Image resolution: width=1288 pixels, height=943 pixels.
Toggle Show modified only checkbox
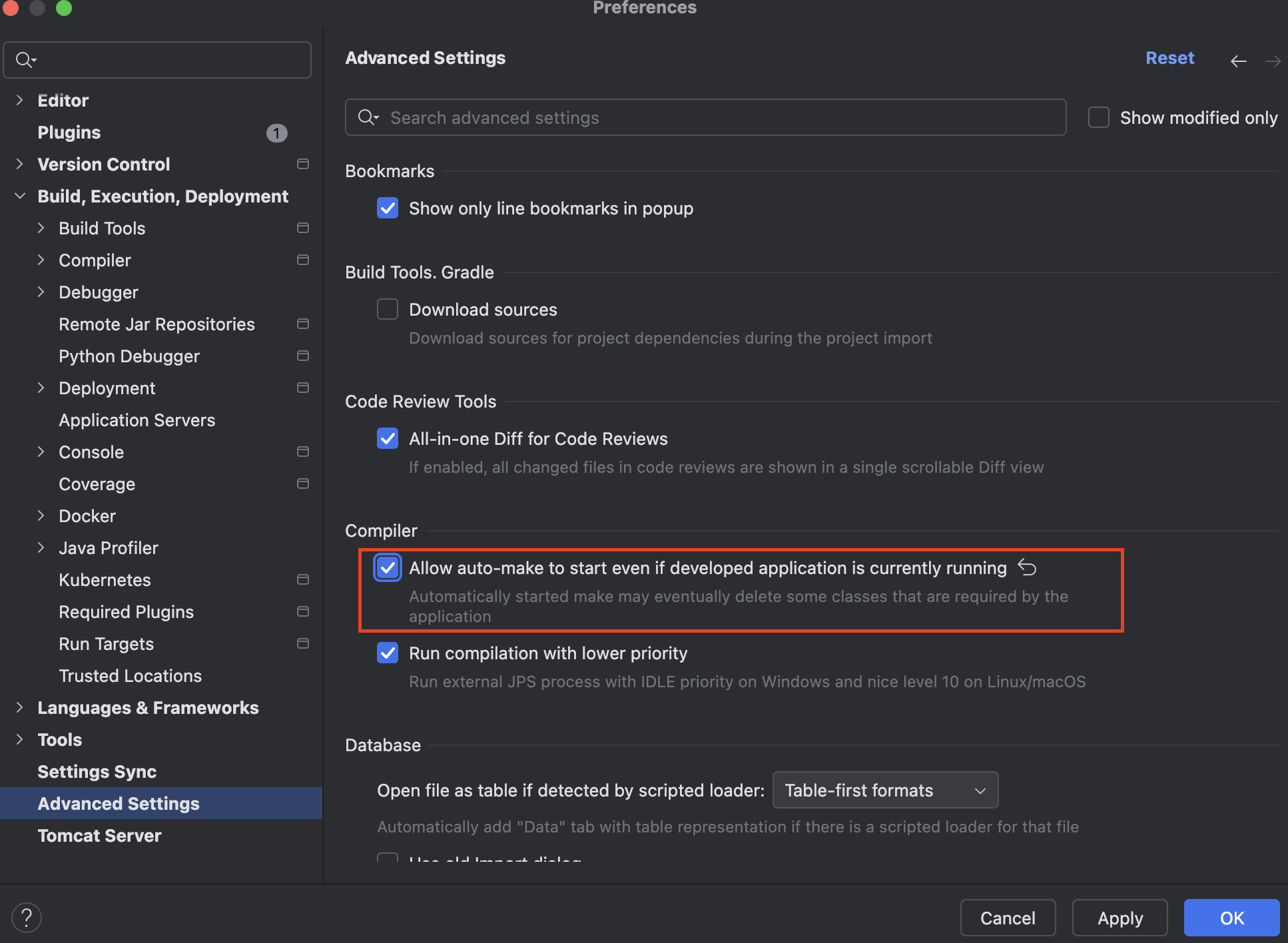[x=1098, y=117]
